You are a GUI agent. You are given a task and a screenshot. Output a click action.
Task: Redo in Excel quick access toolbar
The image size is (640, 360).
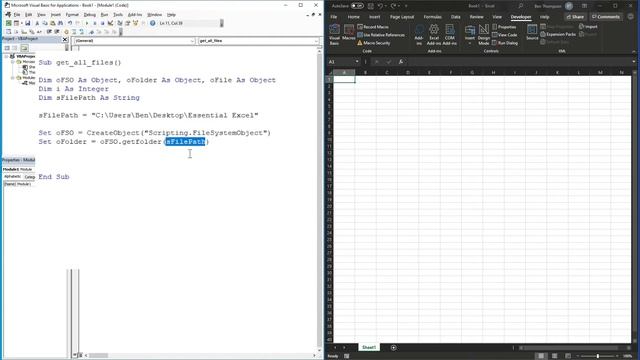393,6
